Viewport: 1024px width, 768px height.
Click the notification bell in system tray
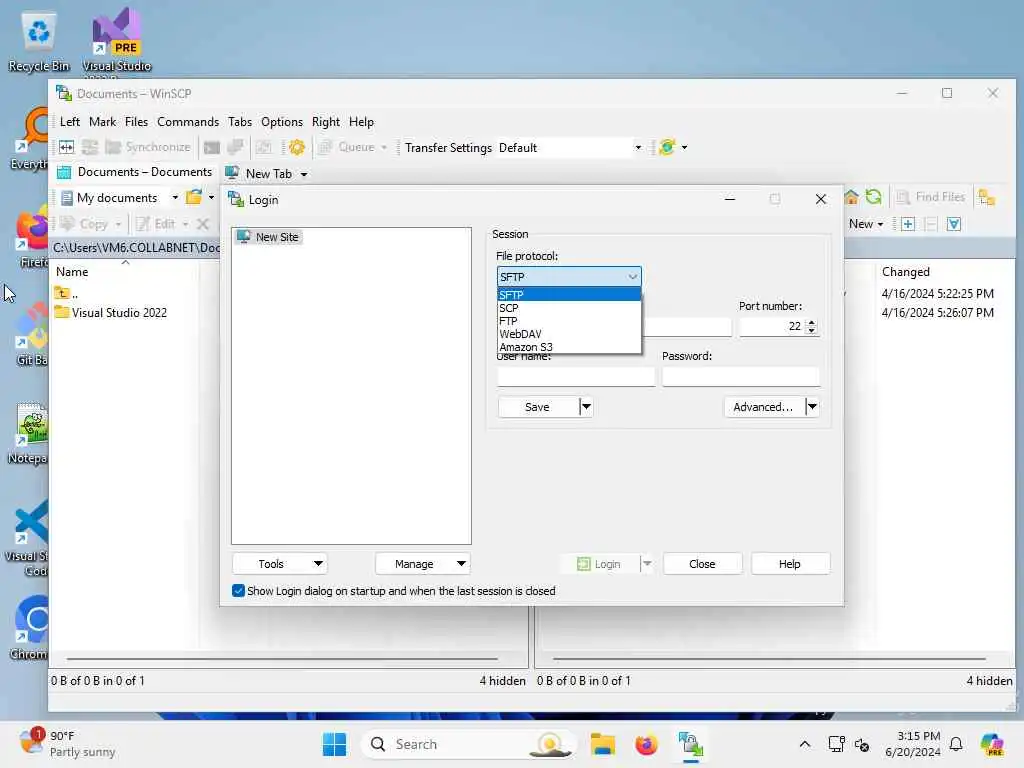point(956,744)
